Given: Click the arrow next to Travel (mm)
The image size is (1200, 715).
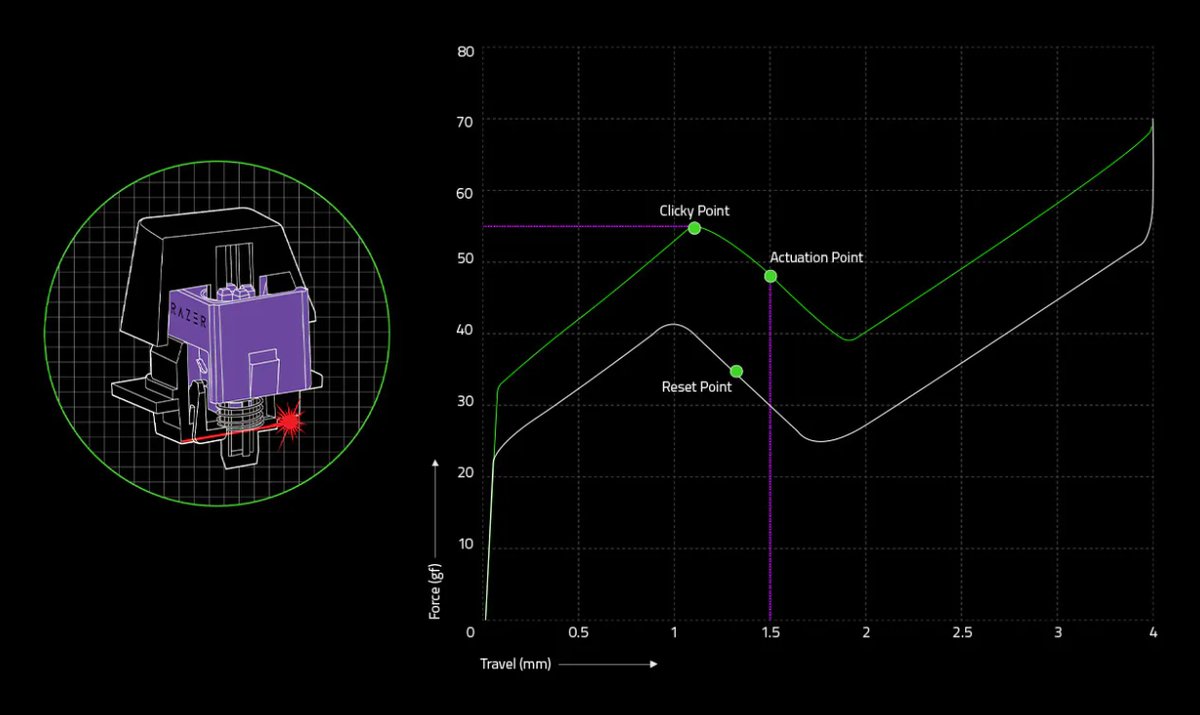Looking at the screenshot, I should coord(607,663).
